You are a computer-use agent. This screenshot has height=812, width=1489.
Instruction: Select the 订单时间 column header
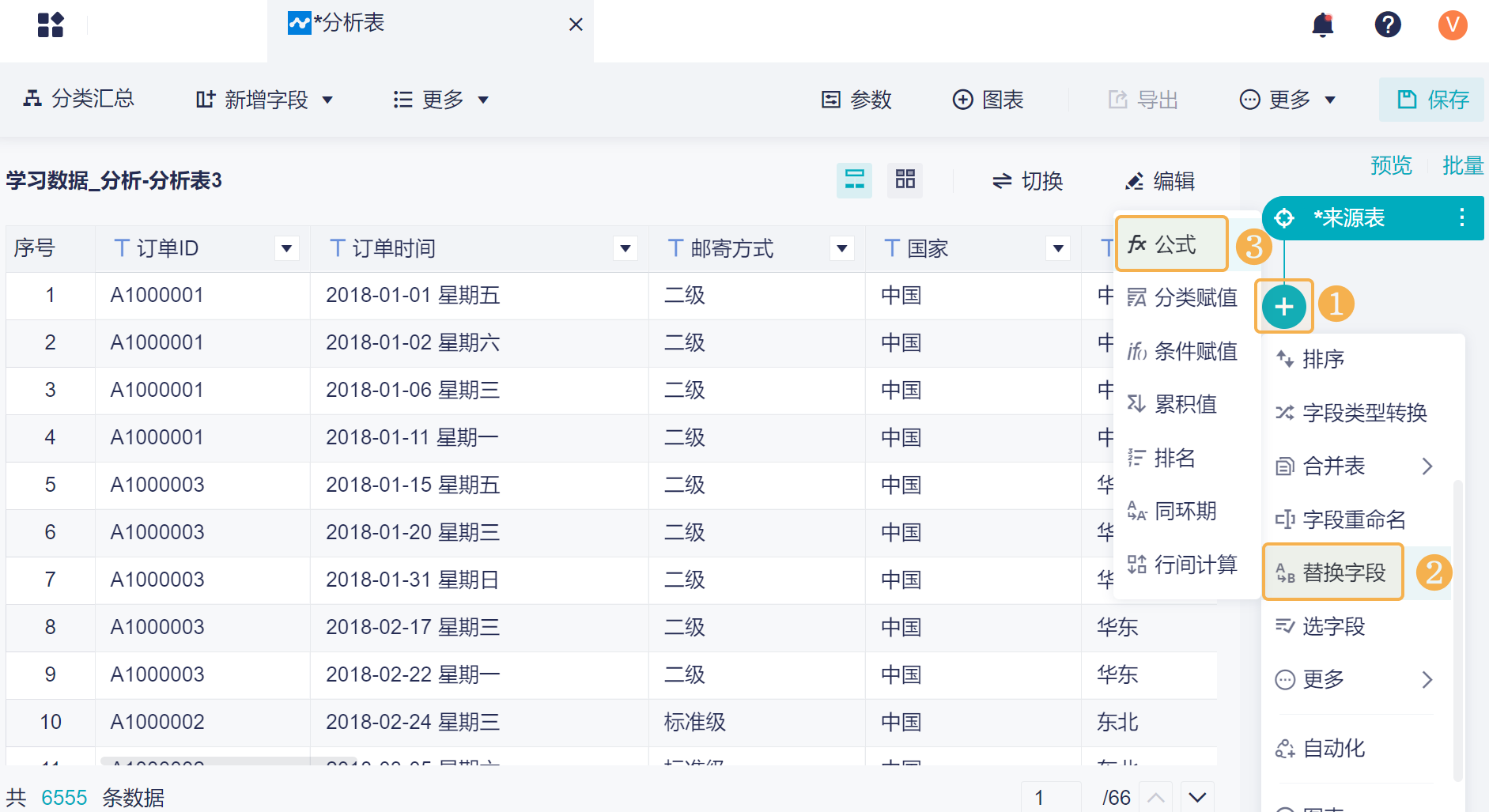pos(480,248)
